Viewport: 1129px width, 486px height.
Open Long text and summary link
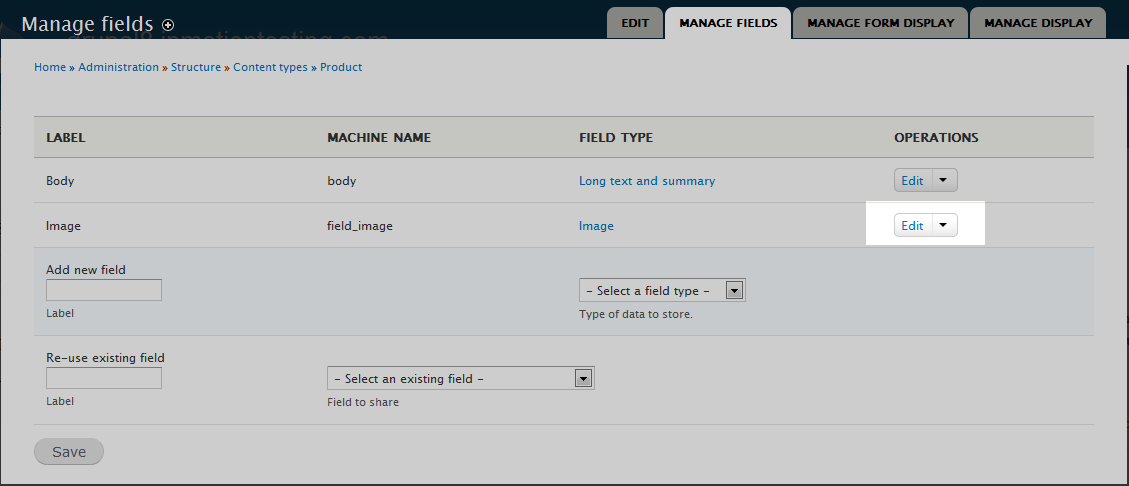pos(647,181)
